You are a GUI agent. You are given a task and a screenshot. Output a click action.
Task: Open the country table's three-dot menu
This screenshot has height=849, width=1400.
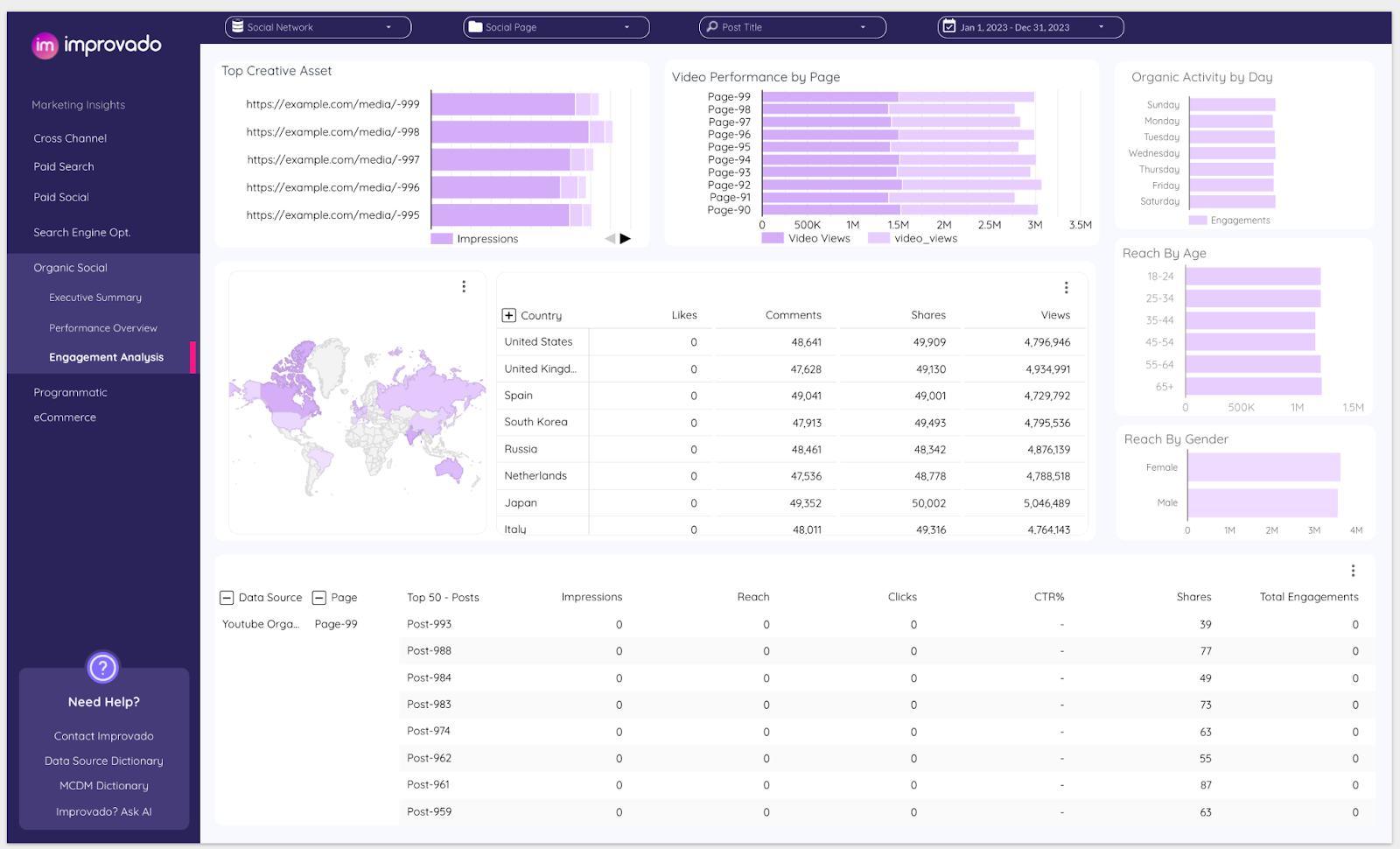coord(1066,288)
